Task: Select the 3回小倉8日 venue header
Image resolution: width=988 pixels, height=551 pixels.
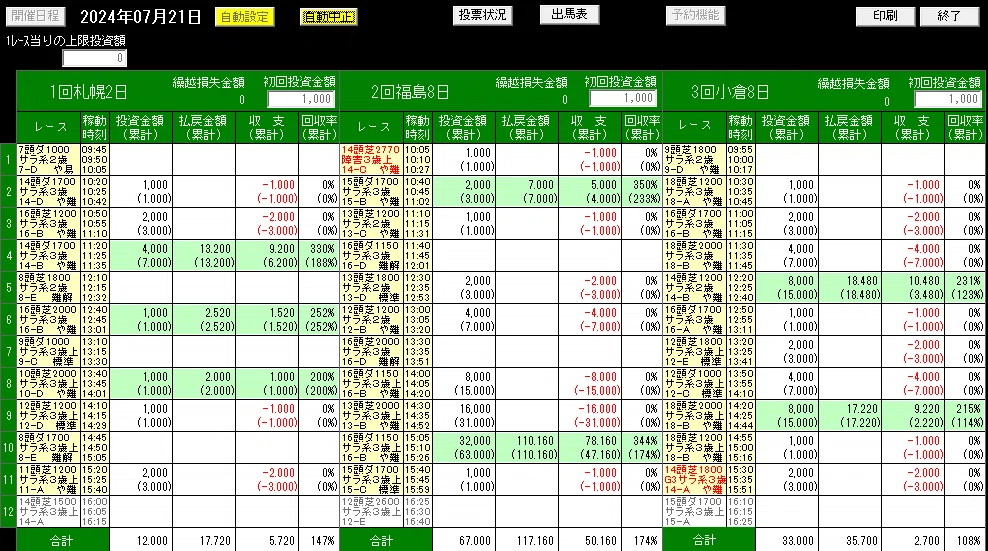Action: pos(730,92)
